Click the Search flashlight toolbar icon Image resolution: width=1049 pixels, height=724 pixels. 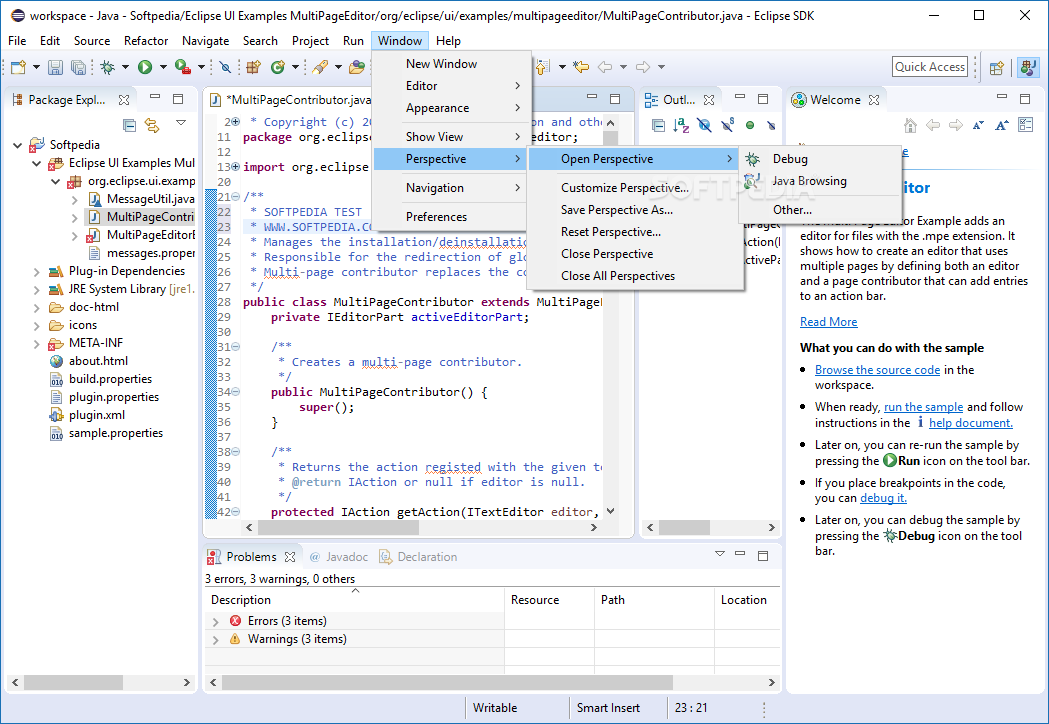(320, 67)
